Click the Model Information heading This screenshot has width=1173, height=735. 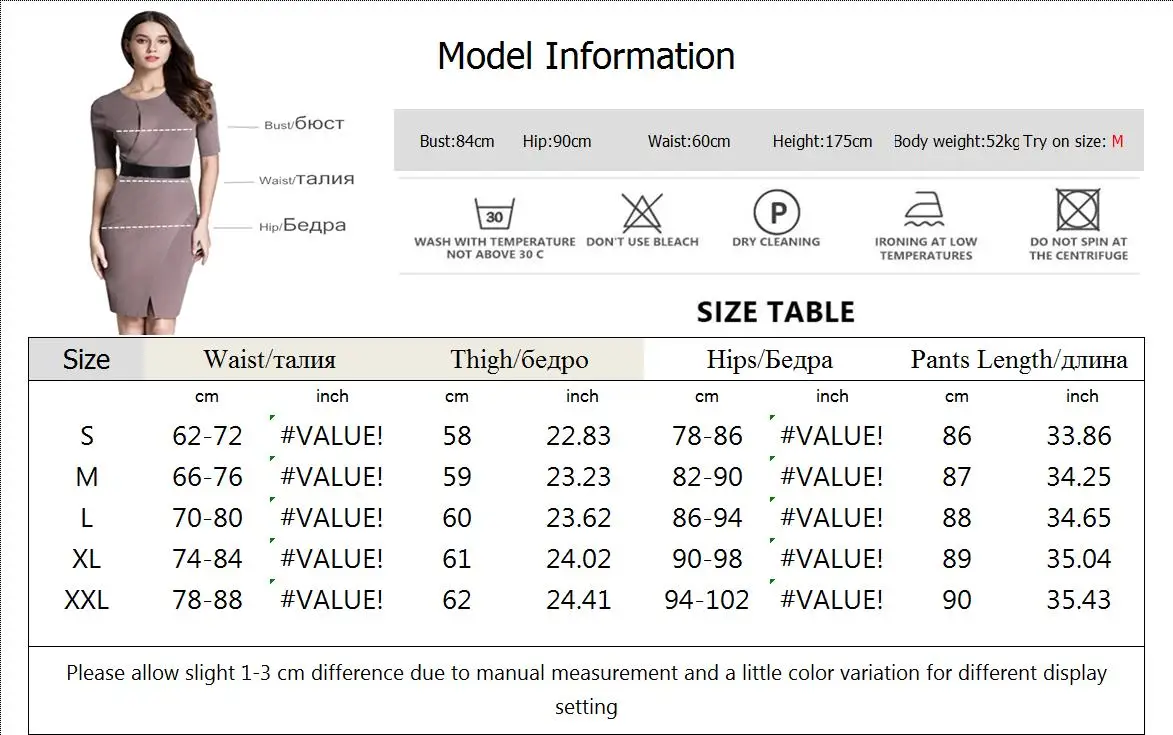click(x=586, y=56)
